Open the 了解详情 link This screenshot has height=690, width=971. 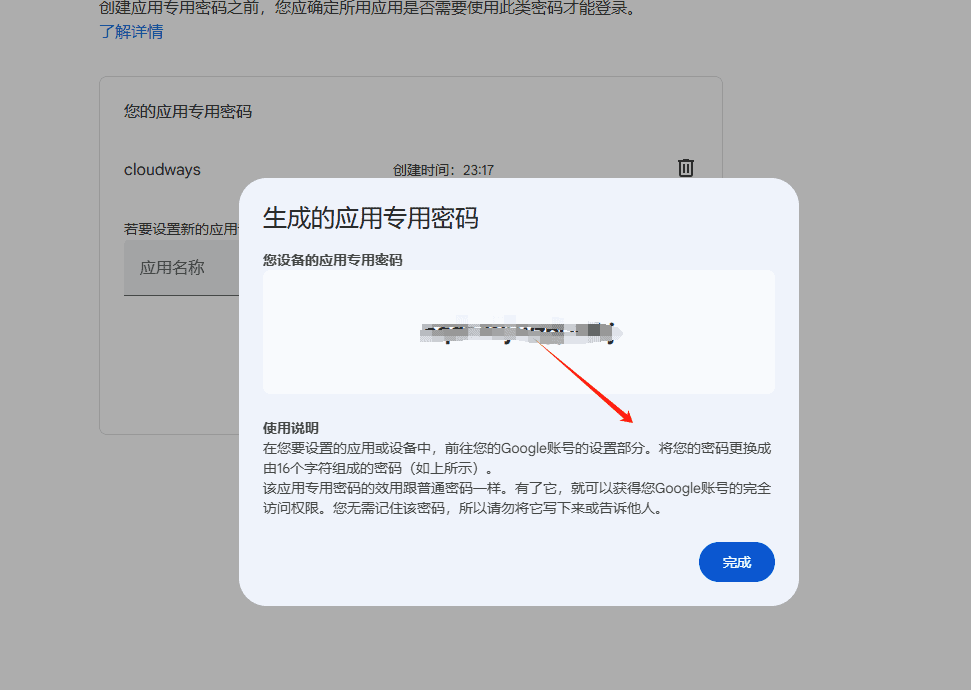click(131, 32)
